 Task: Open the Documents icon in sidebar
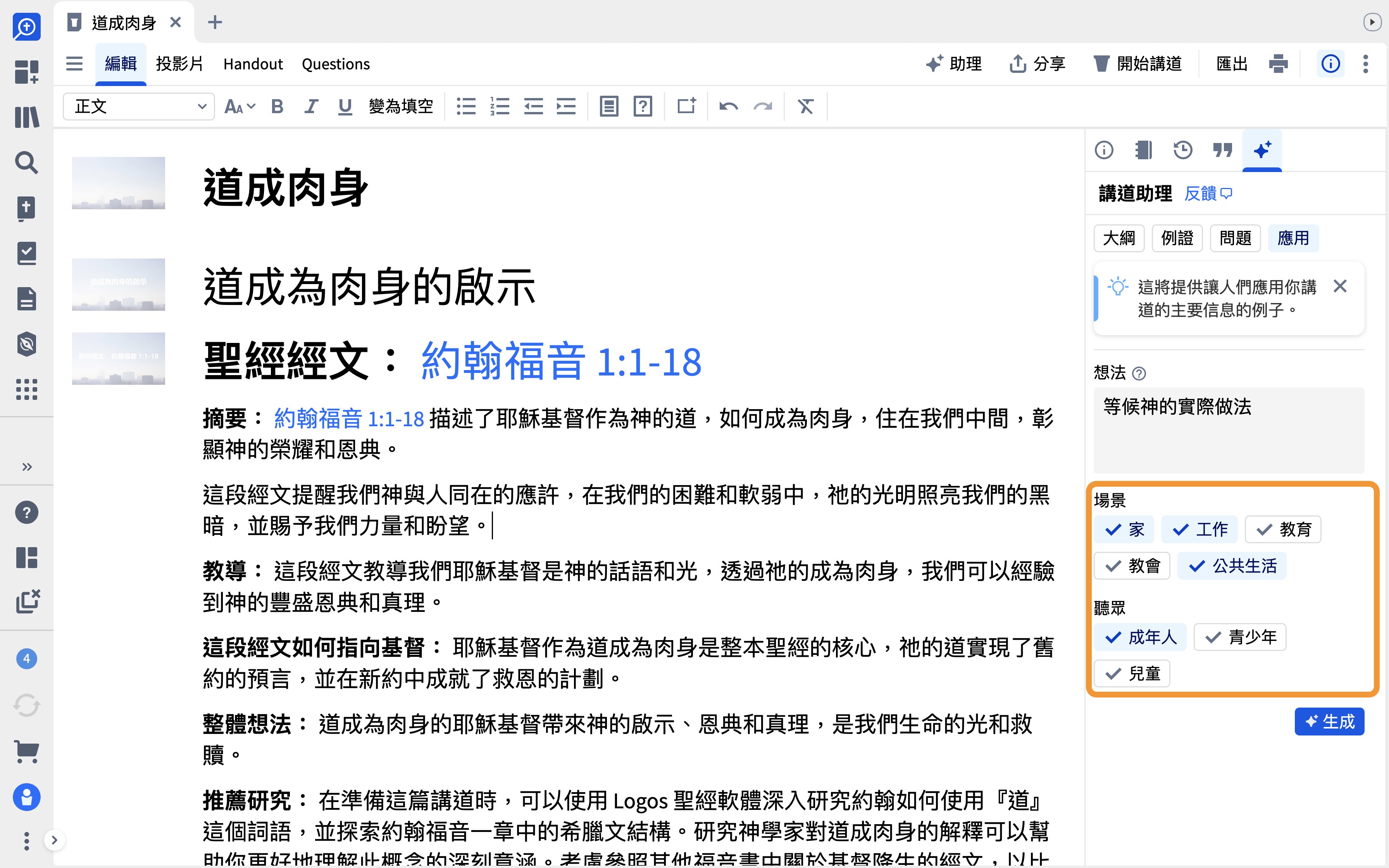point(26,298)
